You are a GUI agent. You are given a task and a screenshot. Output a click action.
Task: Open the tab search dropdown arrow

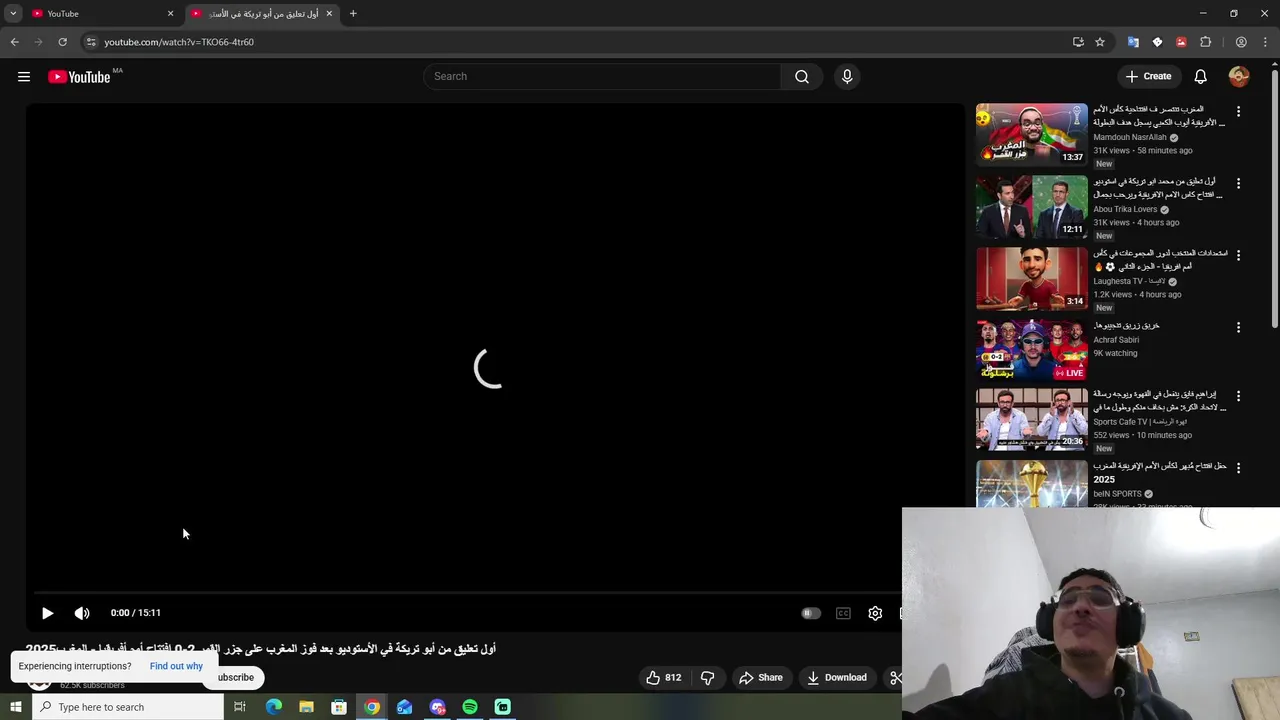pos(13,14)
